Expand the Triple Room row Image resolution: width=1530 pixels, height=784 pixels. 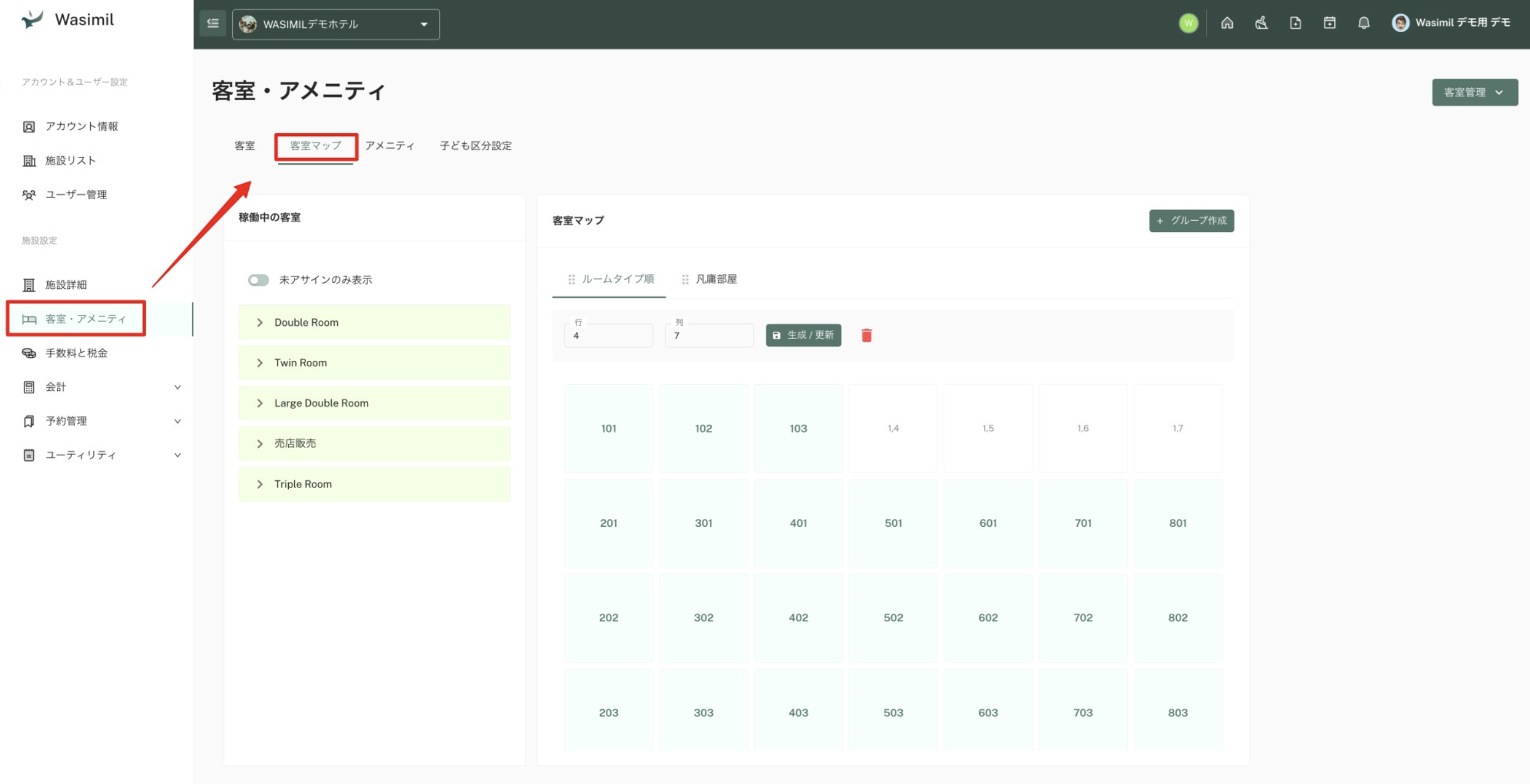tap(260, 484)
